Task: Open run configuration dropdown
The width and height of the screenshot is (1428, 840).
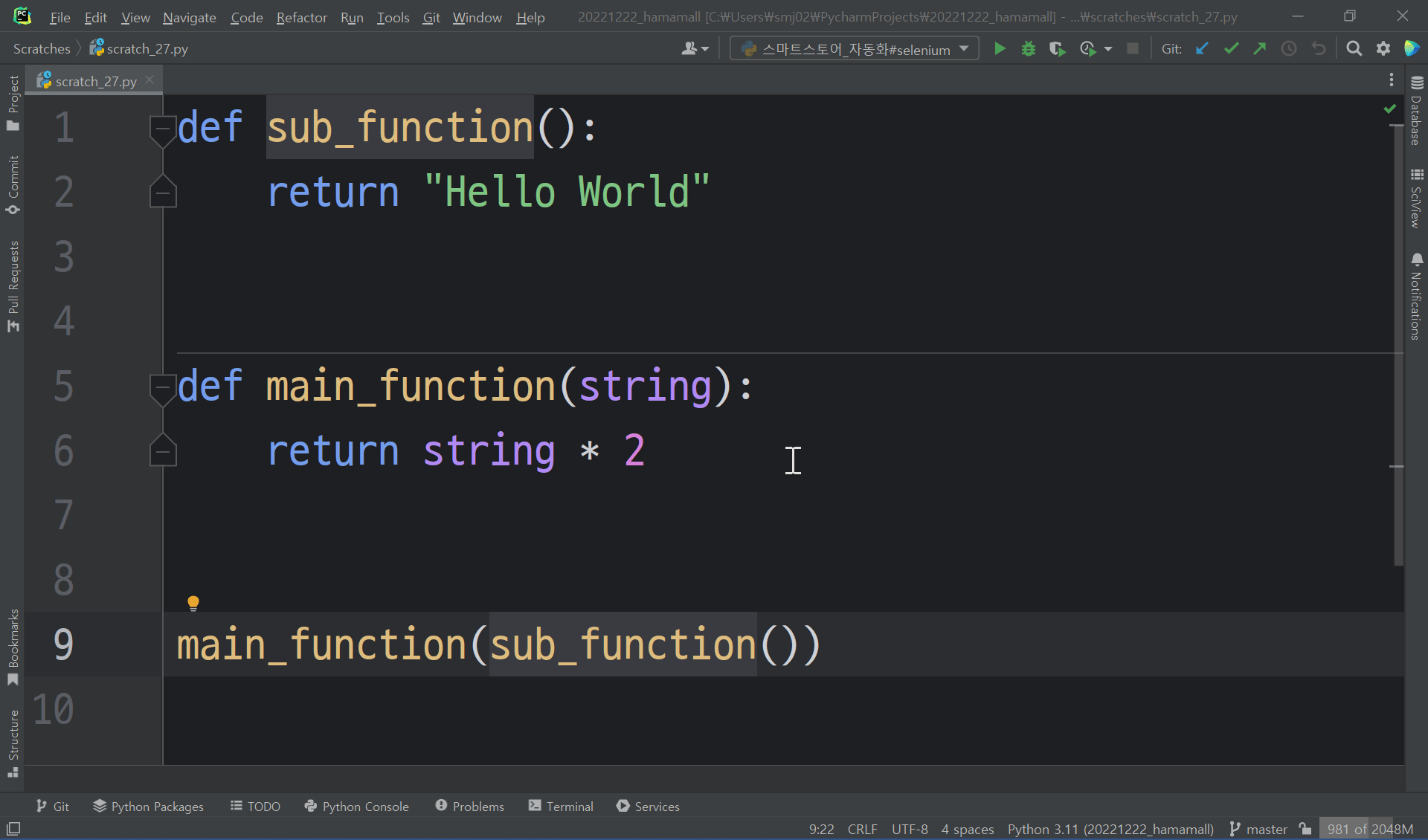Action: 854,49
